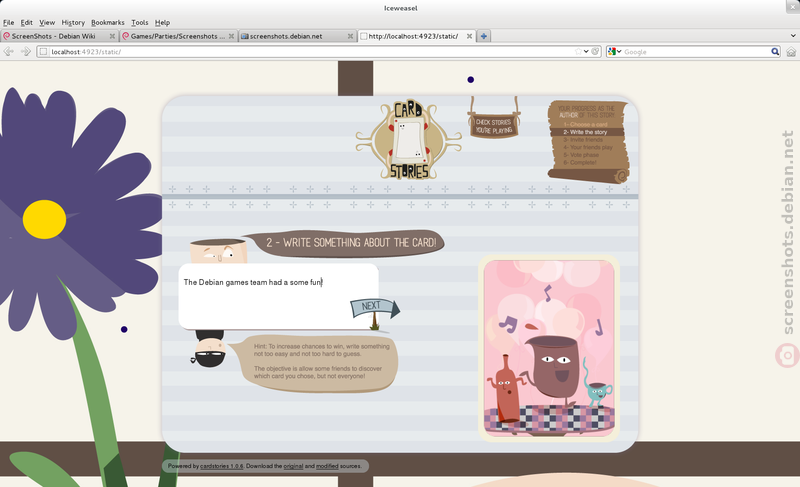Open a new tab with plus button
The width and height of the screenshot is (800, 487).
point(484,36)
